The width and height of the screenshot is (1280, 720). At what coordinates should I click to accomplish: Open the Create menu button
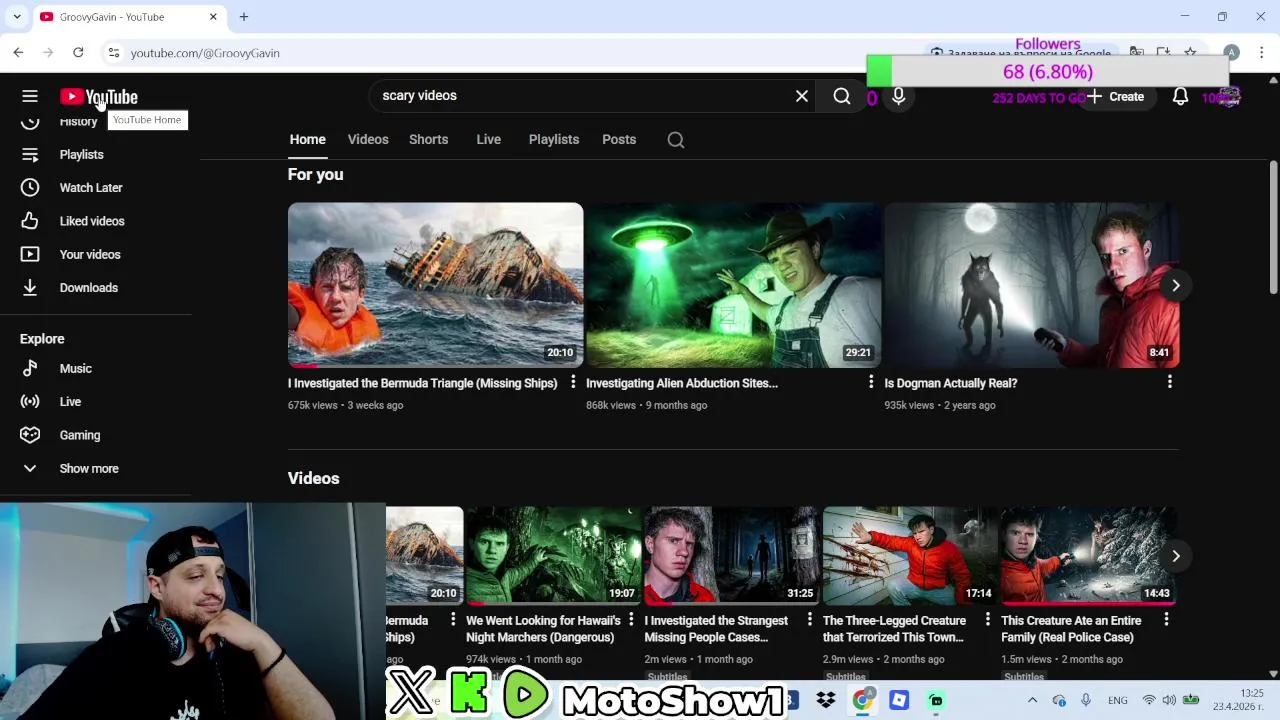[1116, 97]
